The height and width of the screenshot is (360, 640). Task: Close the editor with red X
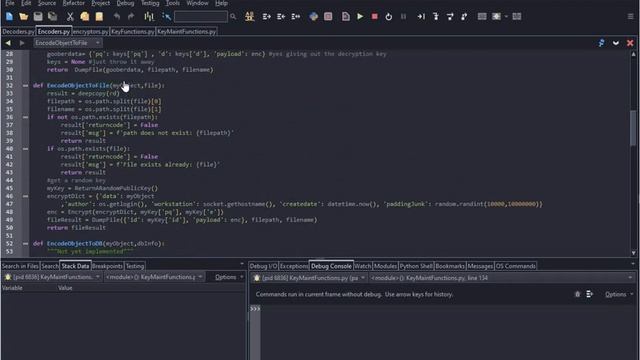pyautogui.click(x=630, y=43)
